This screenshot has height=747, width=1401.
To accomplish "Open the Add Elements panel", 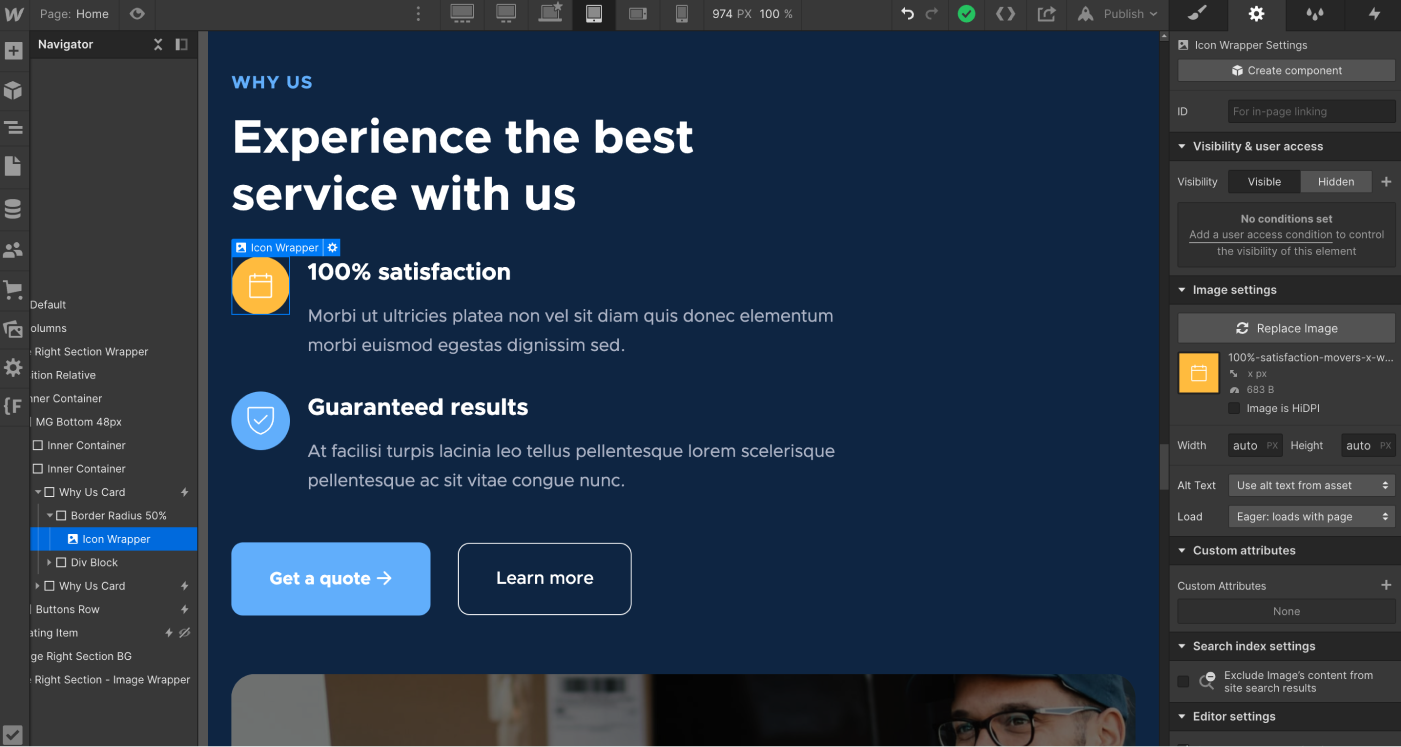I will (13, 51).
